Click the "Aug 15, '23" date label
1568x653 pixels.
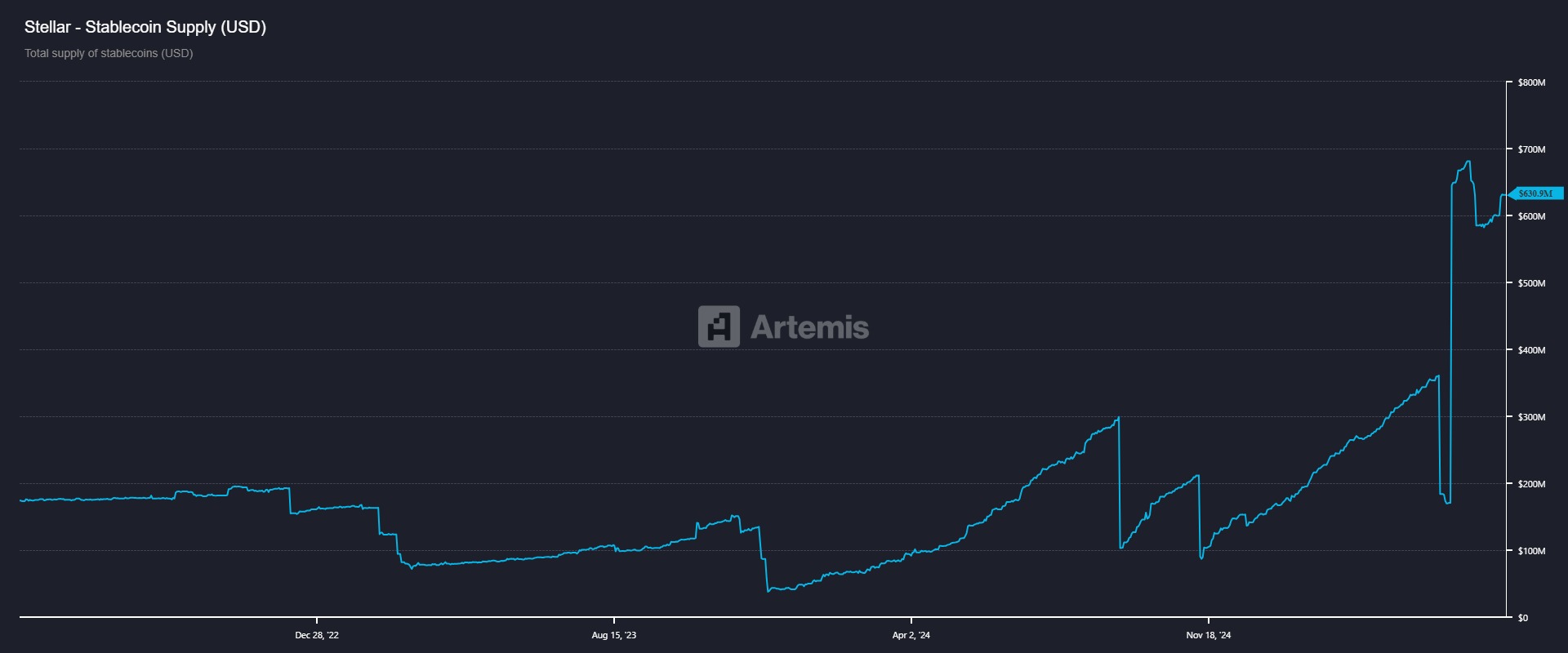pyautogui.click(x=614, y=635)
